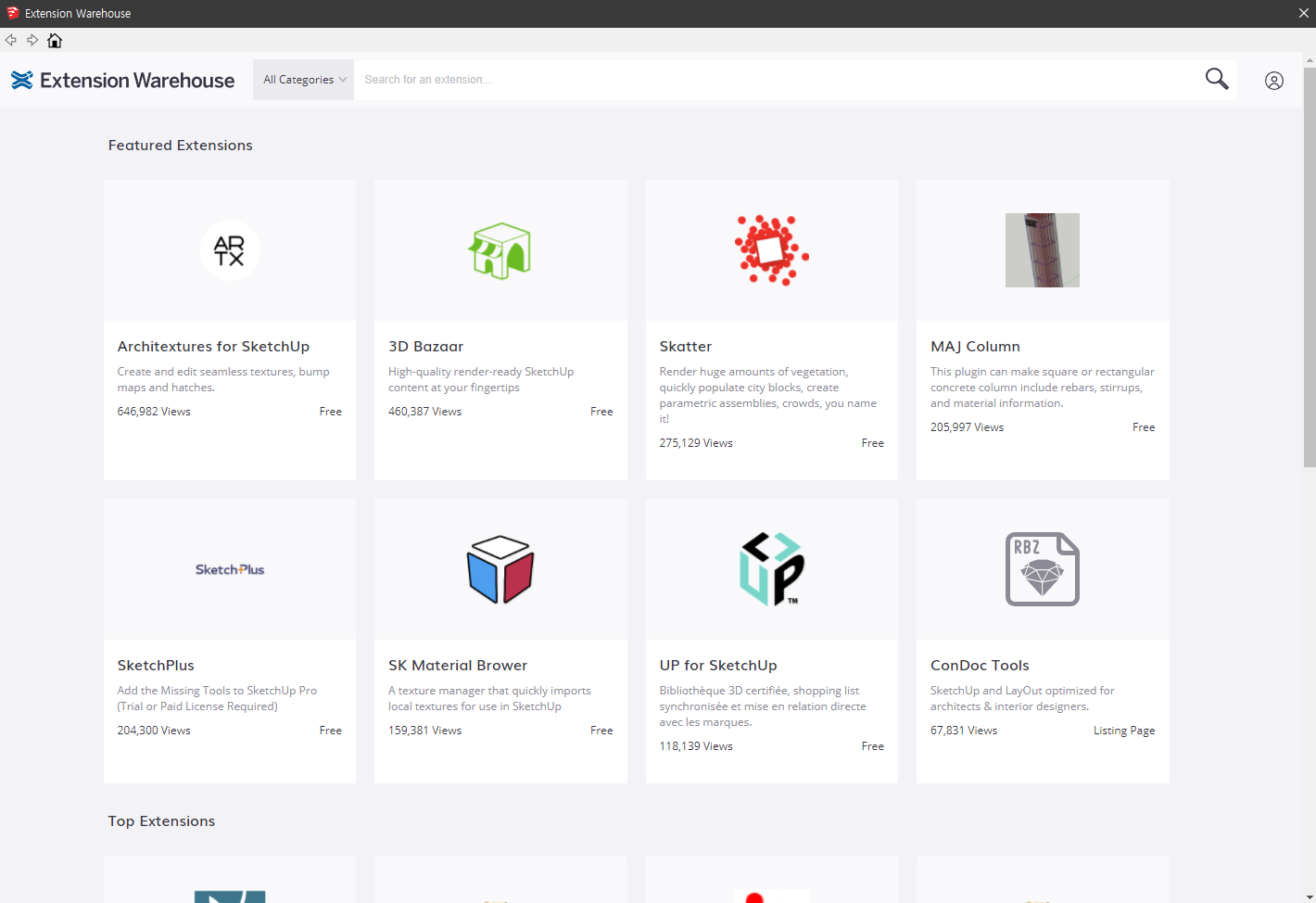
Task: Open the 3D Bazaar green shop icon
Action: coord(500,250)
